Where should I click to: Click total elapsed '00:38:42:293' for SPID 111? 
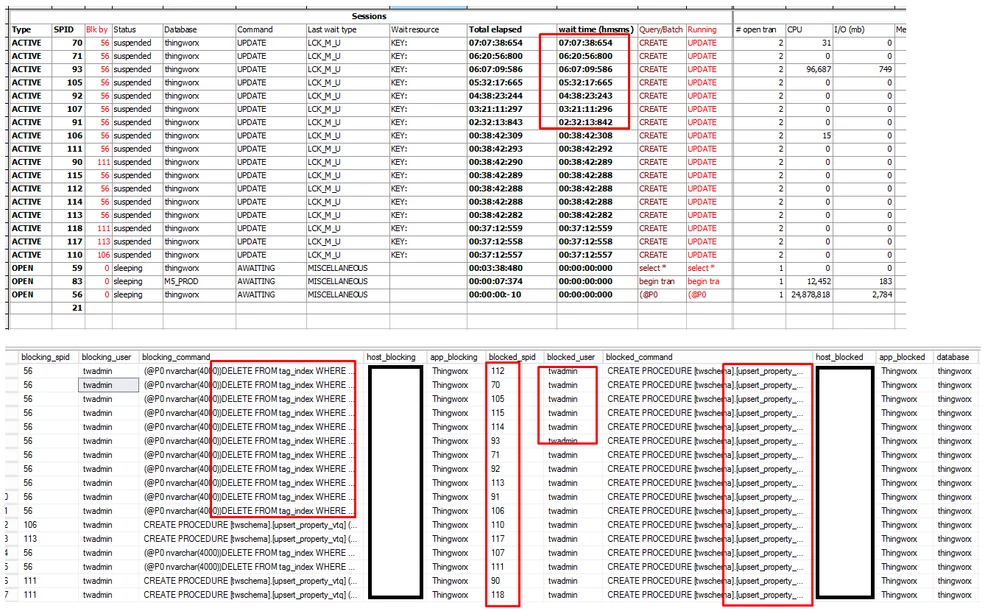(x=496, y=148)
